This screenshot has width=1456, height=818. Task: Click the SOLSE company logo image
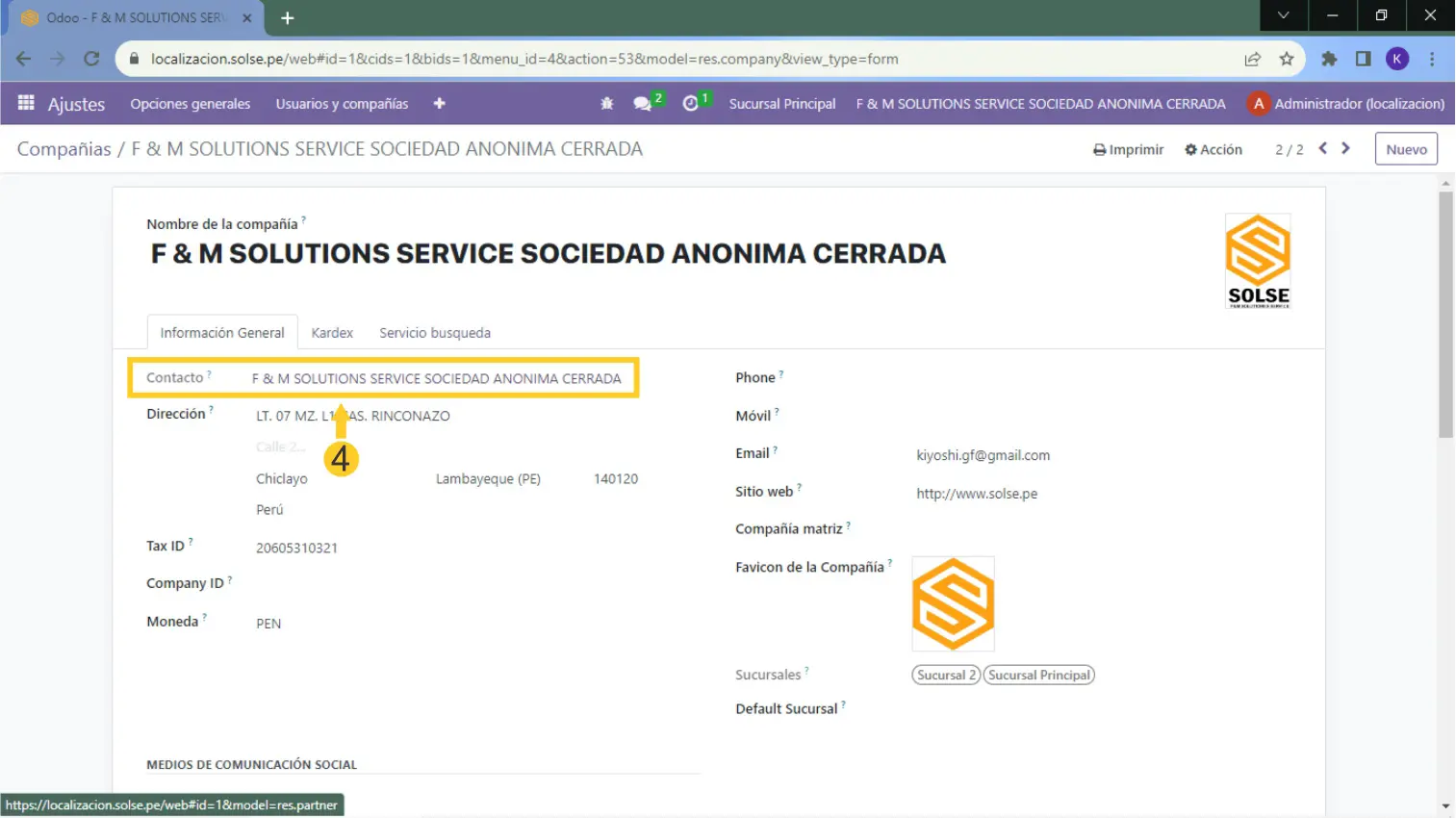(x=1258, y=261)
